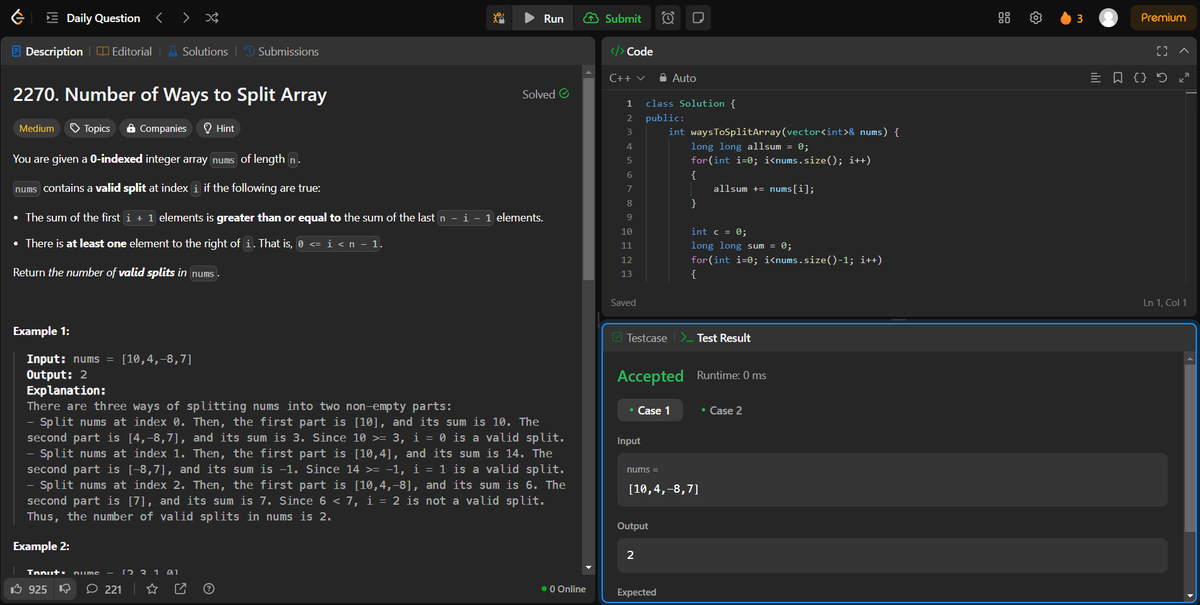Upvote the problem with thumbs-up 925
This screenshot has width=1200, height=605.
[x=30, y=589]
